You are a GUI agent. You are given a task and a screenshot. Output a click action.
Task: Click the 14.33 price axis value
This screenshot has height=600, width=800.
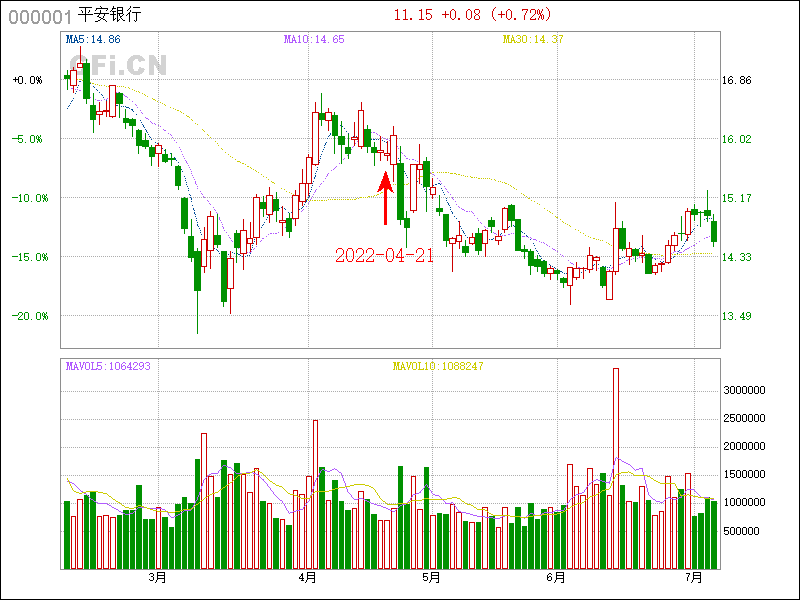point(736,257)
